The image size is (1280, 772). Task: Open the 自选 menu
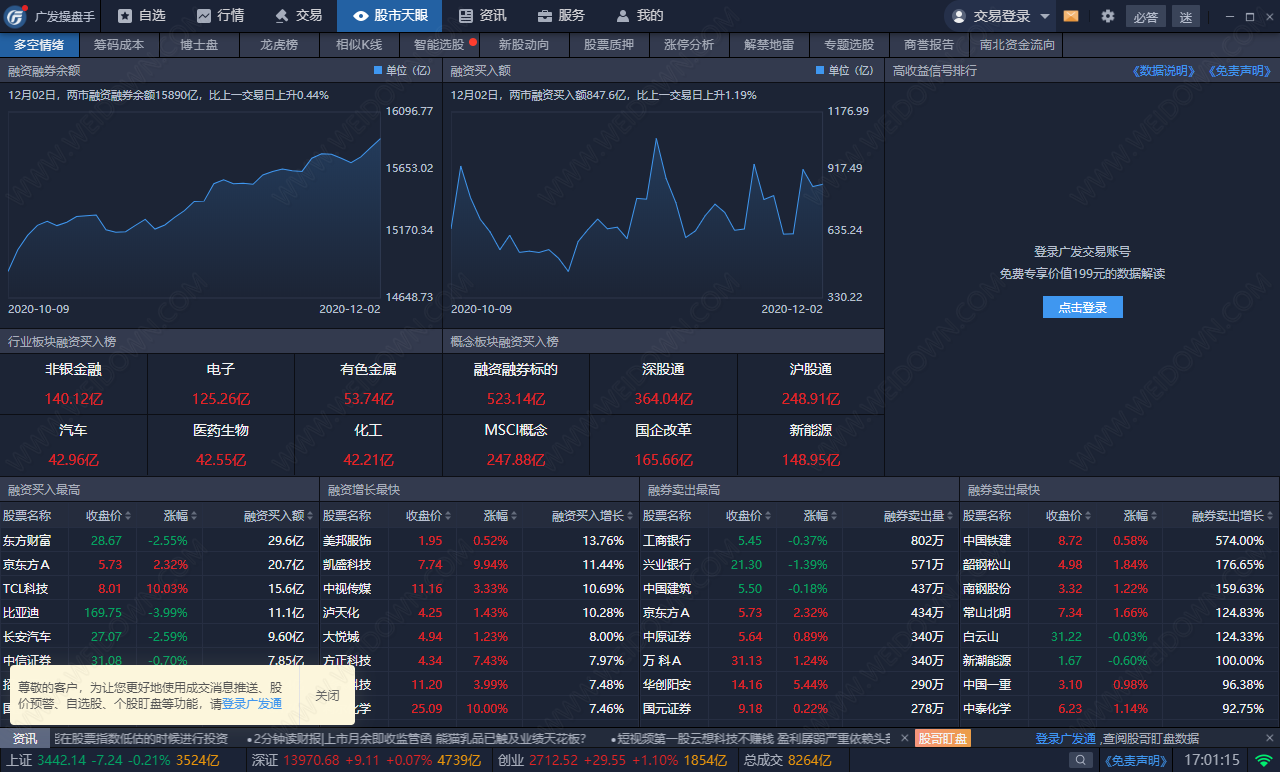coord(141,16)
